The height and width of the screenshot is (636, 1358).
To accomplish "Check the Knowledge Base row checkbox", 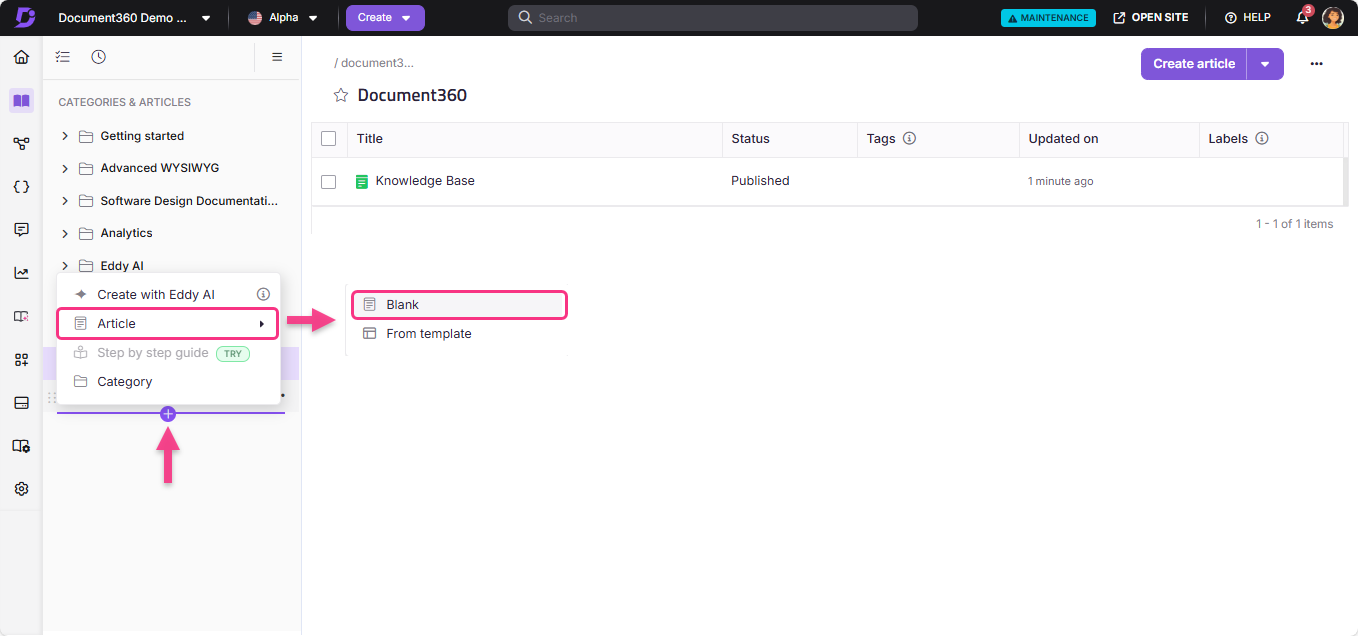I will pyautogui.click(x=329, y=181).
